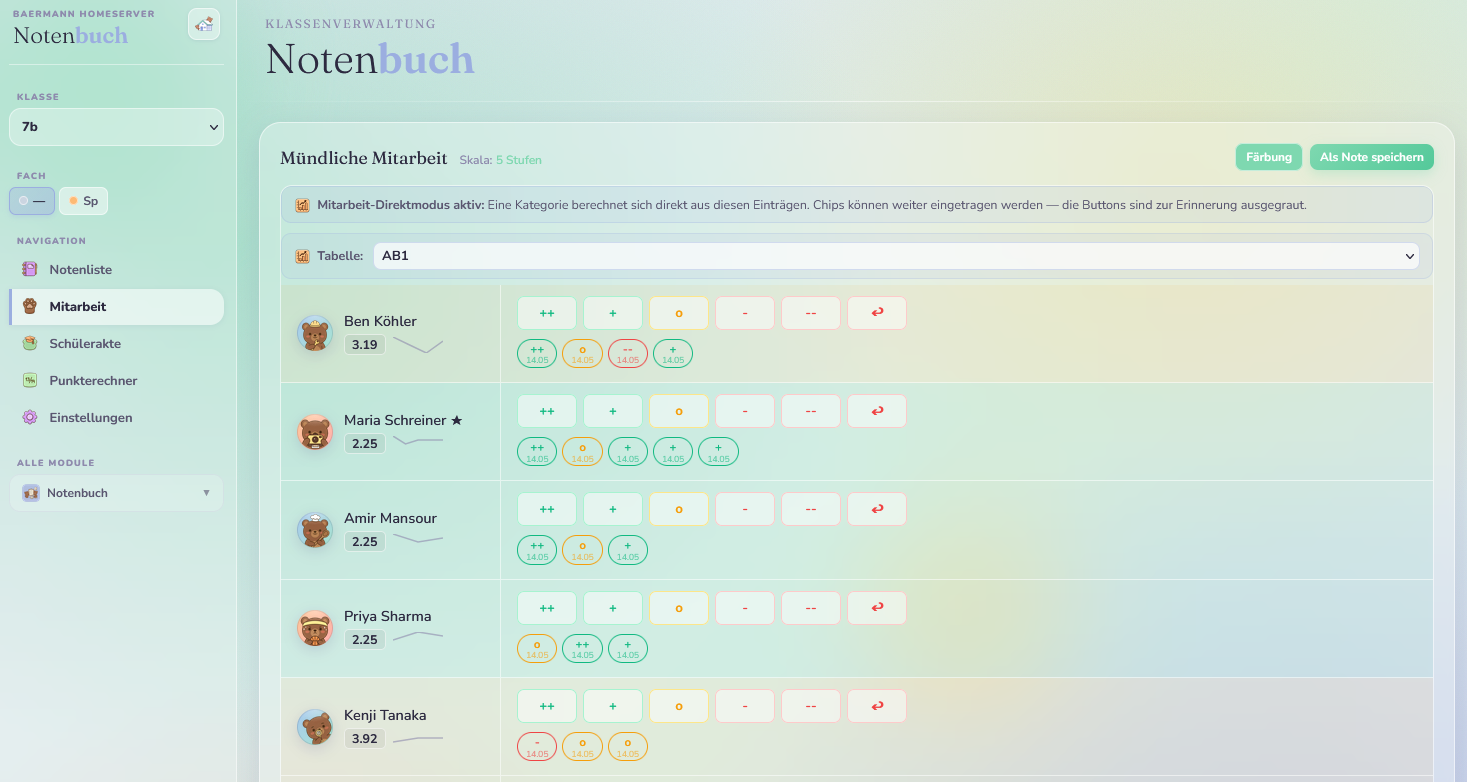
Task: Undo last entry for Kenji Tanaka
Action: (x=877, y=706)
